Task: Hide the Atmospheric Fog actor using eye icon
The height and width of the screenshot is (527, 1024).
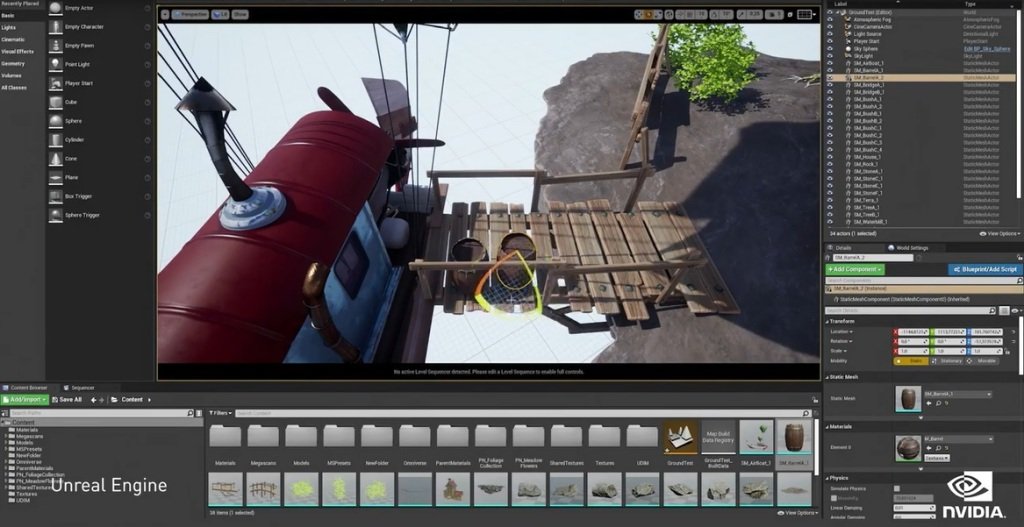Action: (830, 19)
